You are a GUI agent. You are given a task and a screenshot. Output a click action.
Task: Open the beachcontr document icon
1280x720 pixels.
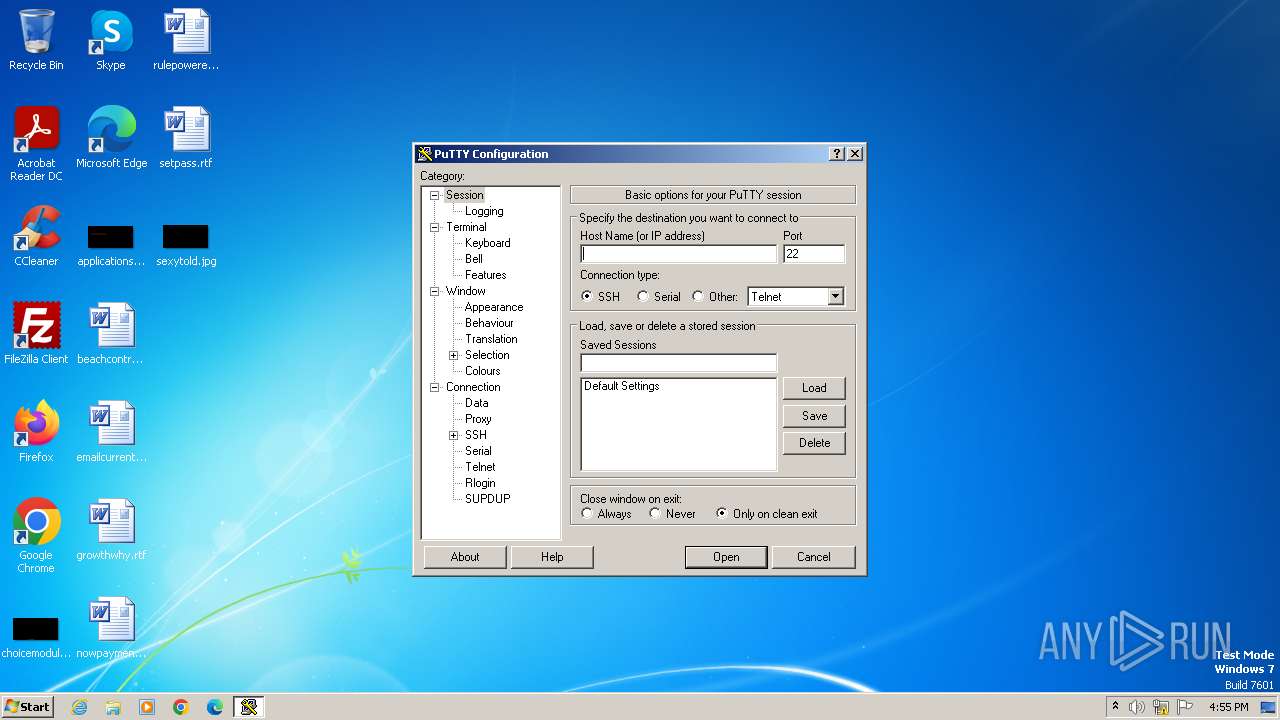pyautogui.click(x=110, y=333)
